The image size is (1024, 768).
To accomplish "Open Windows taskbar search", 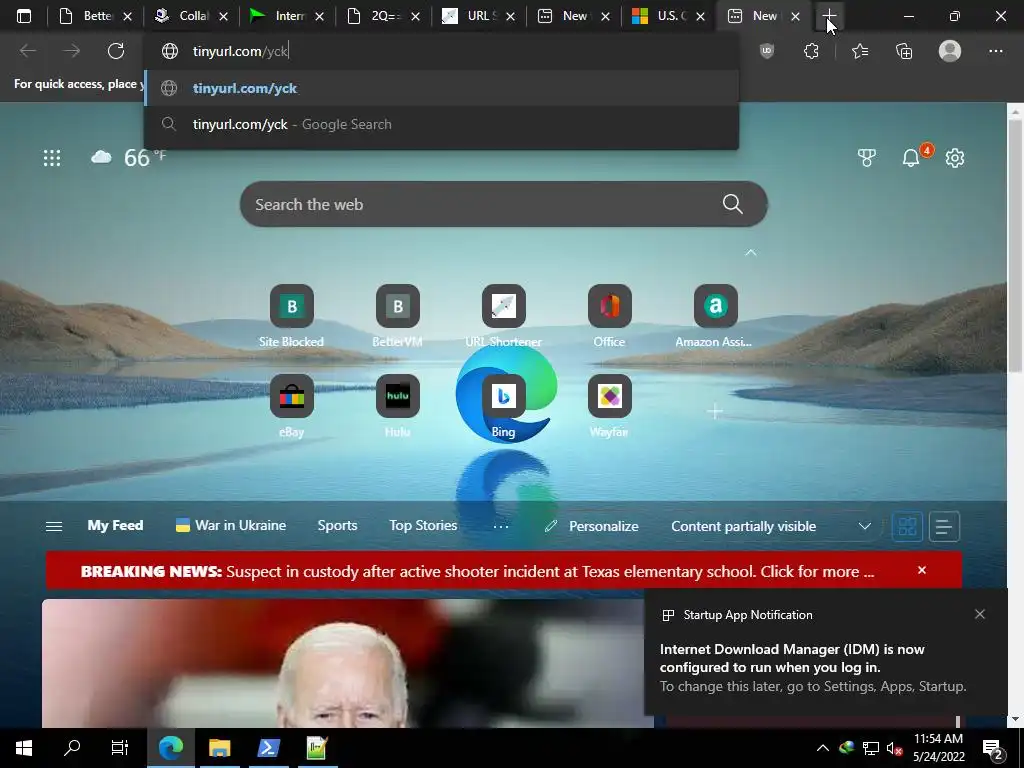I will (72, 748).
